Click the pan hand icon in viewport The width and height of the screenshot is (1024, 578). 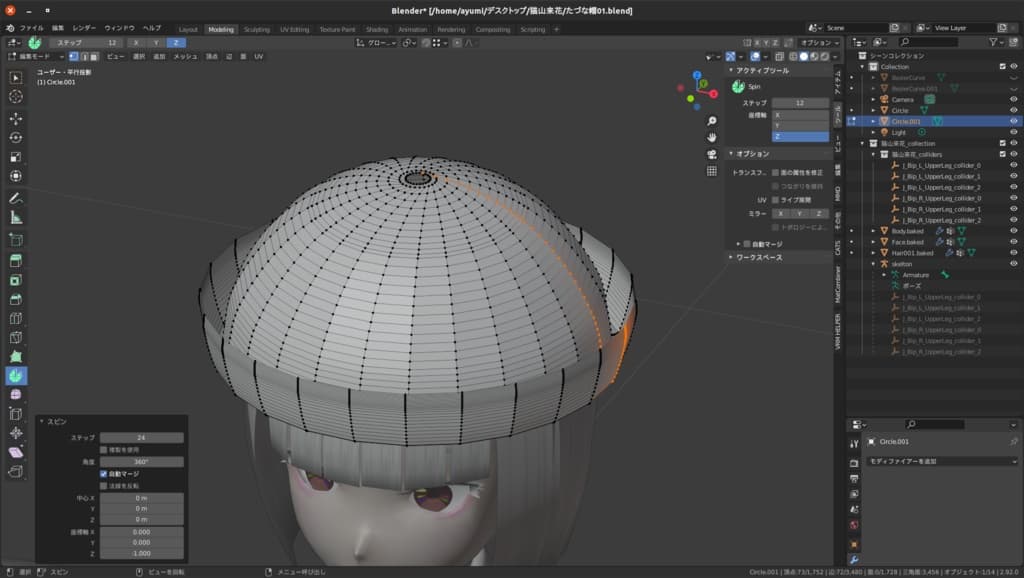(x=712, y=137)
